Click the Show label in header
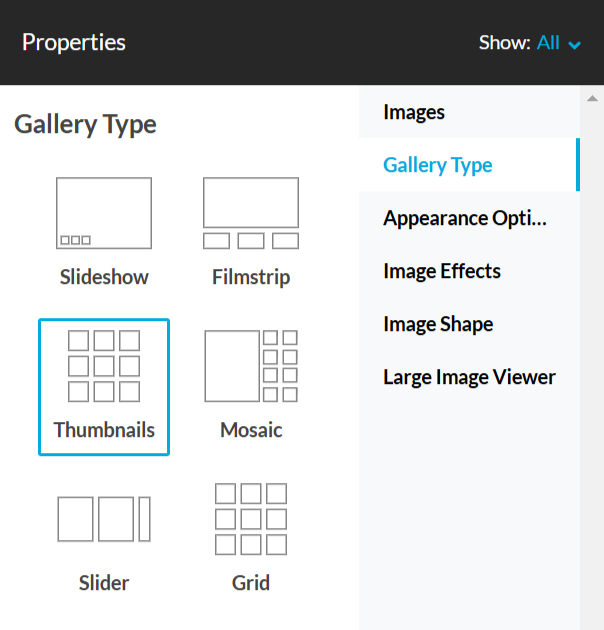This screenshot has width=604, height=630. 505,43
